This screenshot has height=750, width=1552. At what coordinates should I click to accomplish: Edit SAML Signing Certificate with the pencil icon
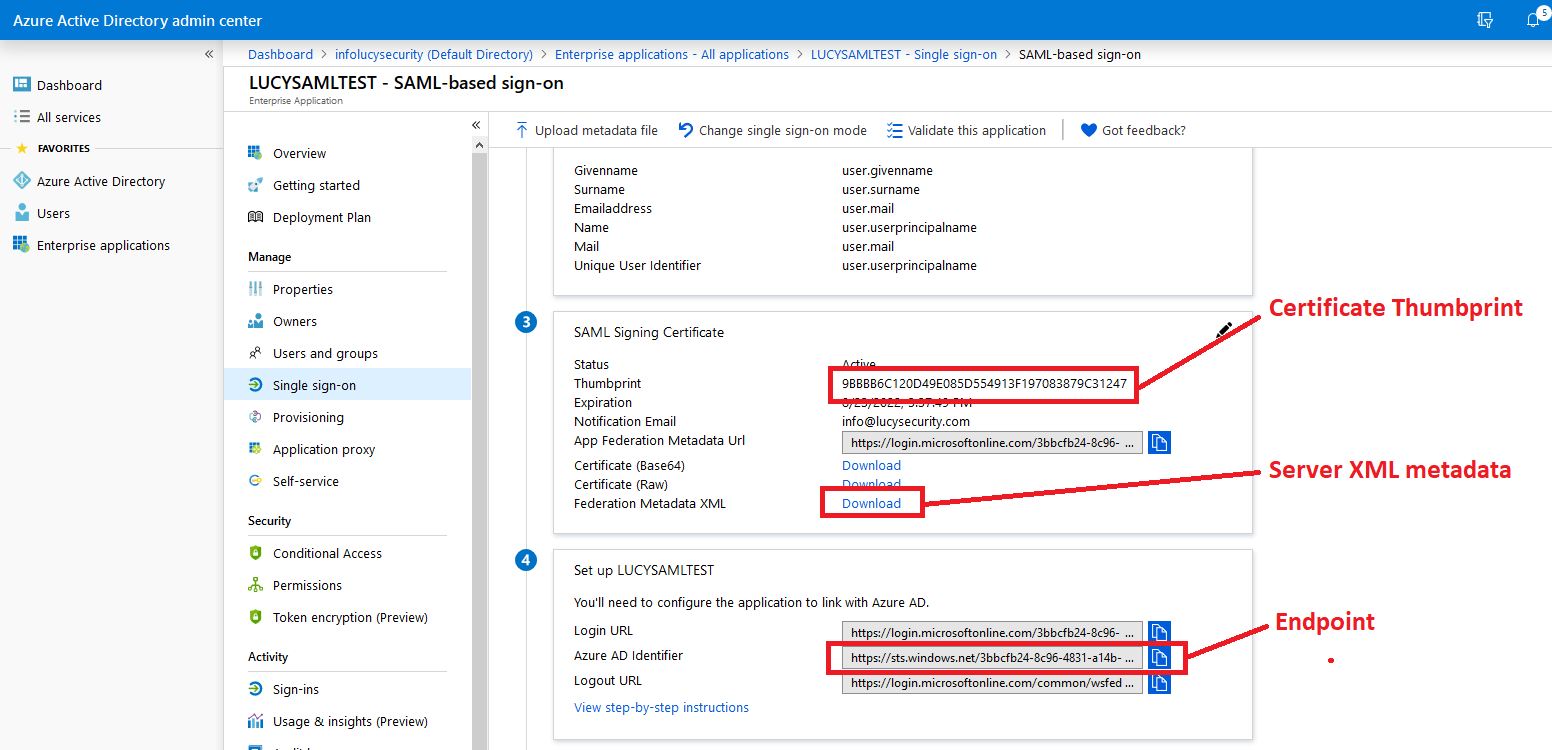(x=1224, y=330)
